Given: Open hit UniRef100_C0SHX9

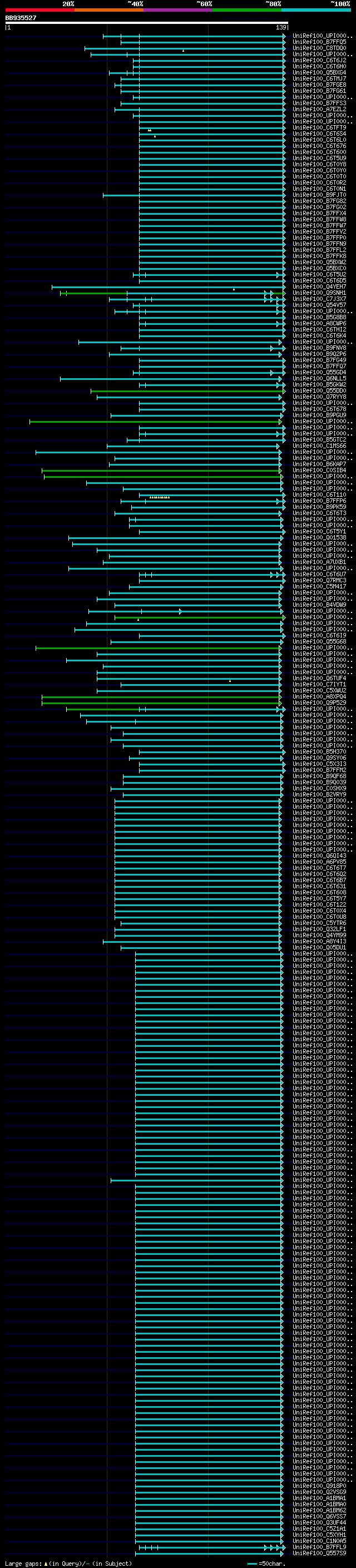Looking at the screenshot, I should [319, 789].
